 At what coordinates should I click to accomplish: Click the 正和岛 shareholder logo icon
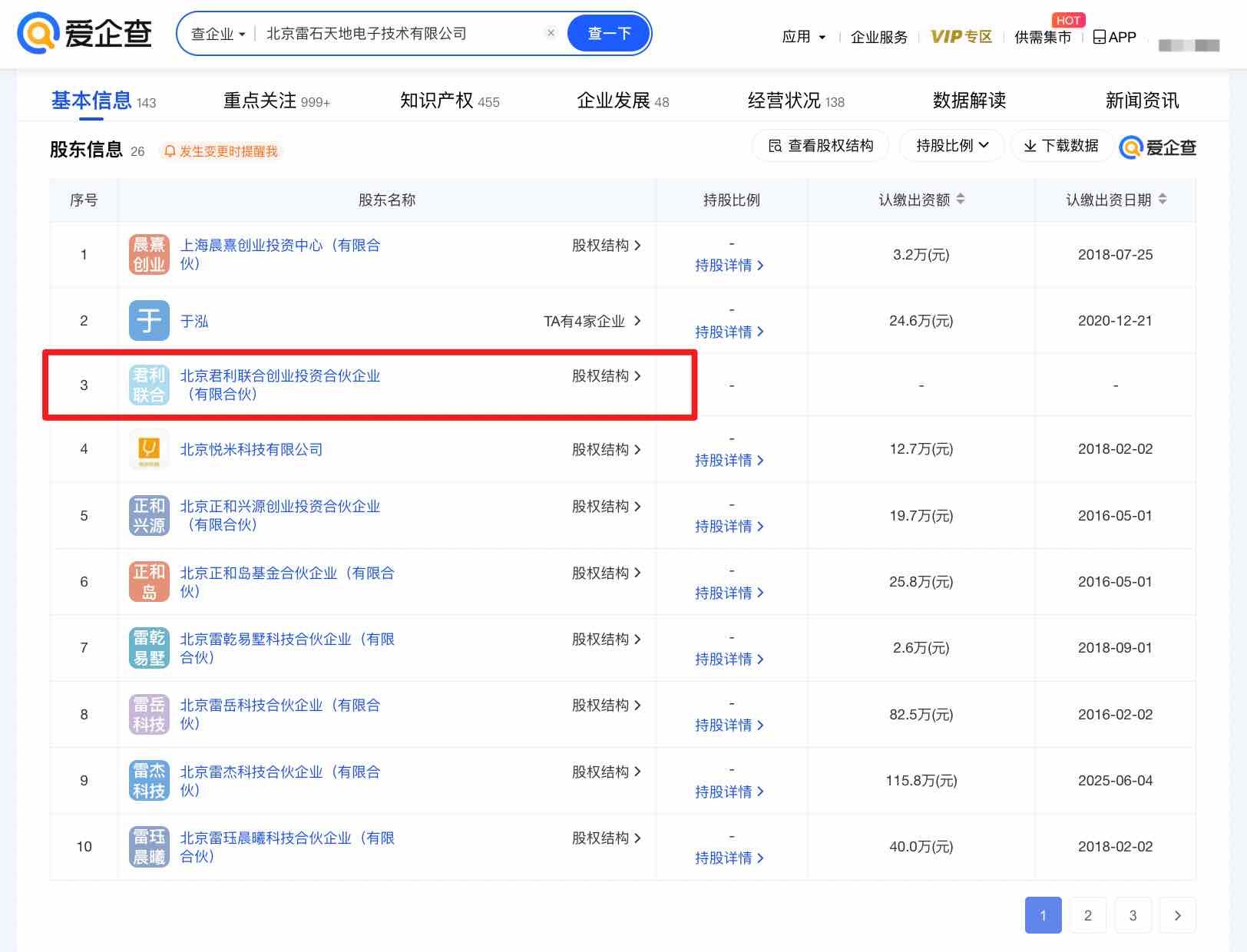(149, 582)
